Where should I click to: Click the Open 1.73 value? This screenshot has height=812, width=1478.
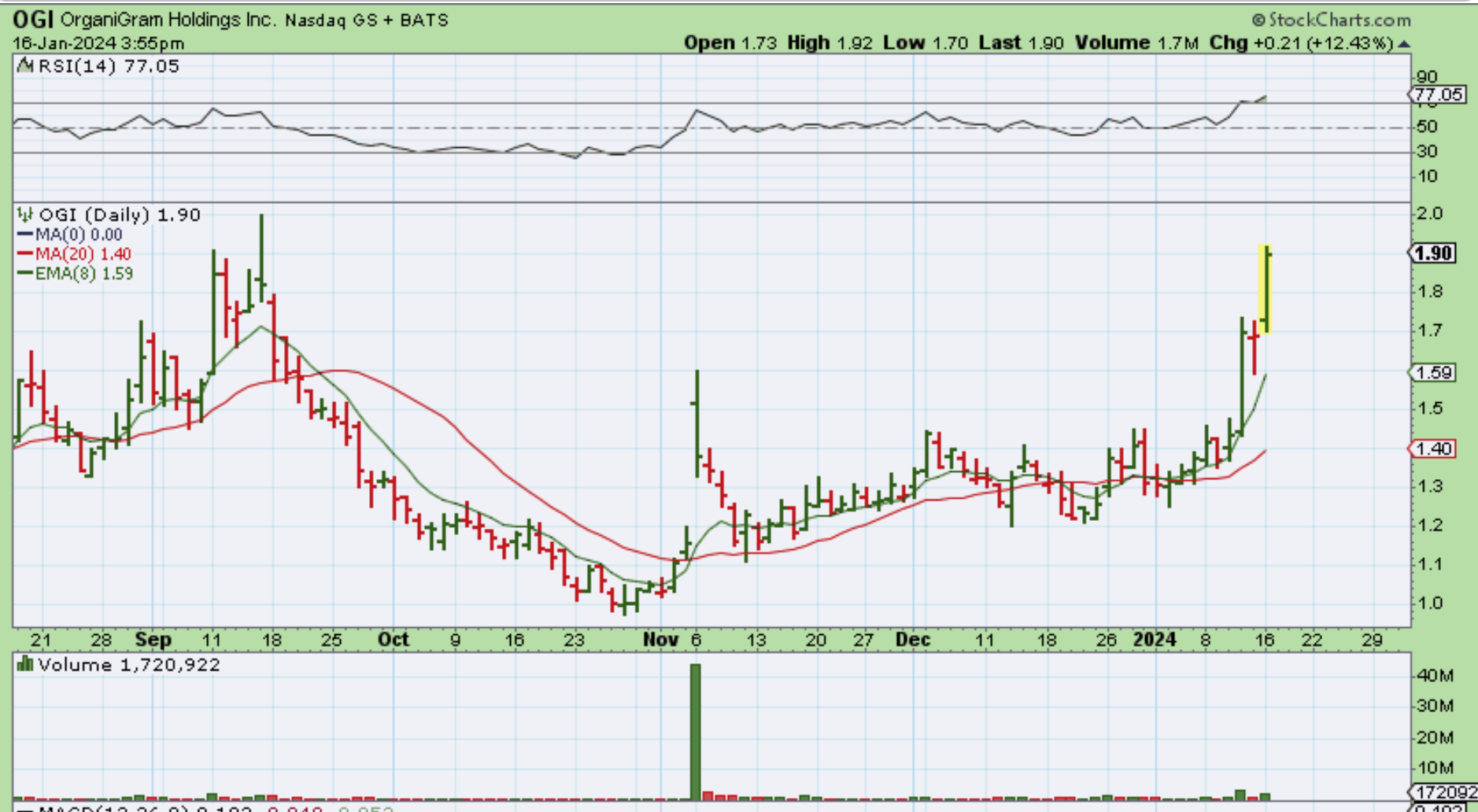730,43
